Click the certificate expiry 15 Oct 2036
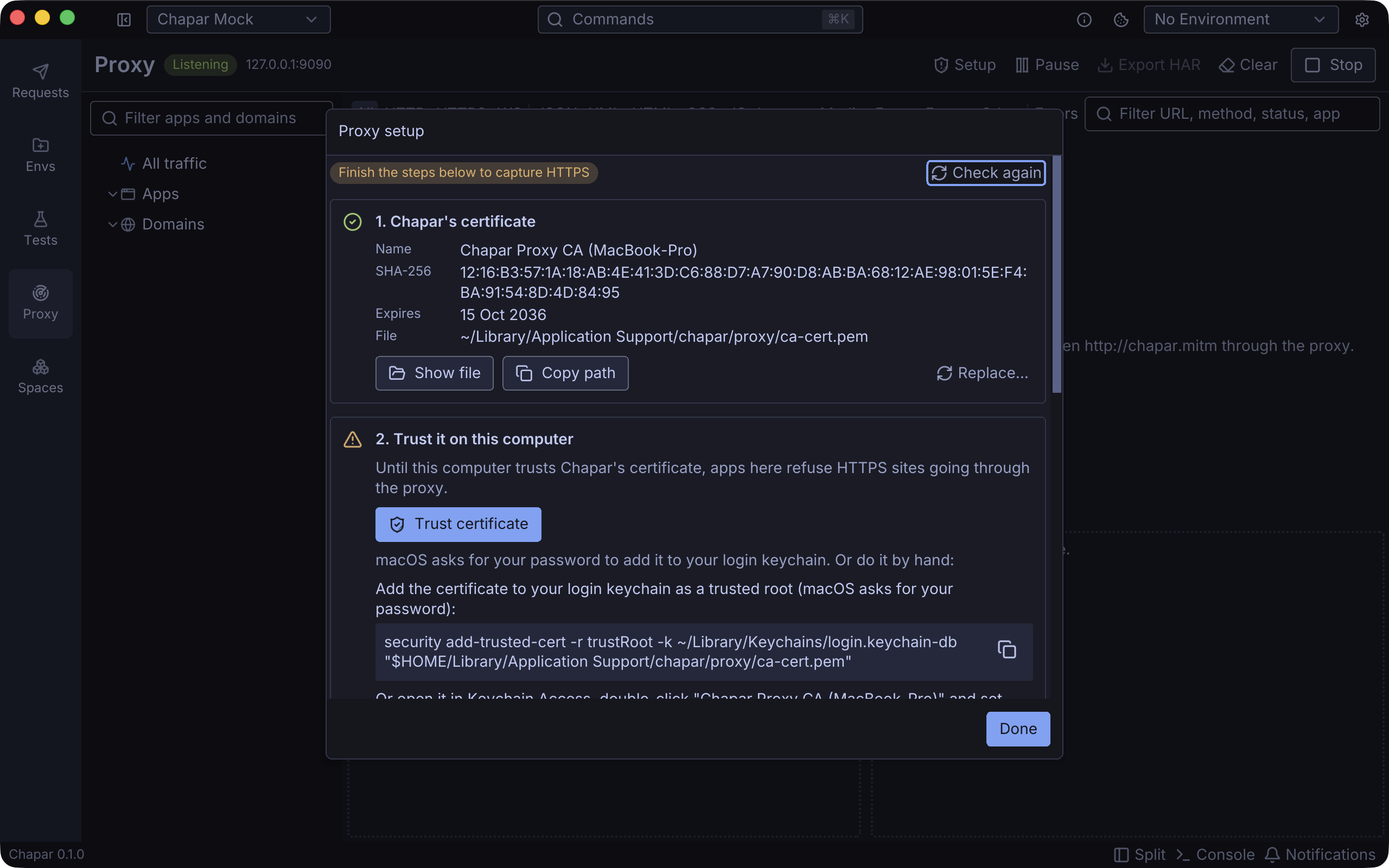 504,315
